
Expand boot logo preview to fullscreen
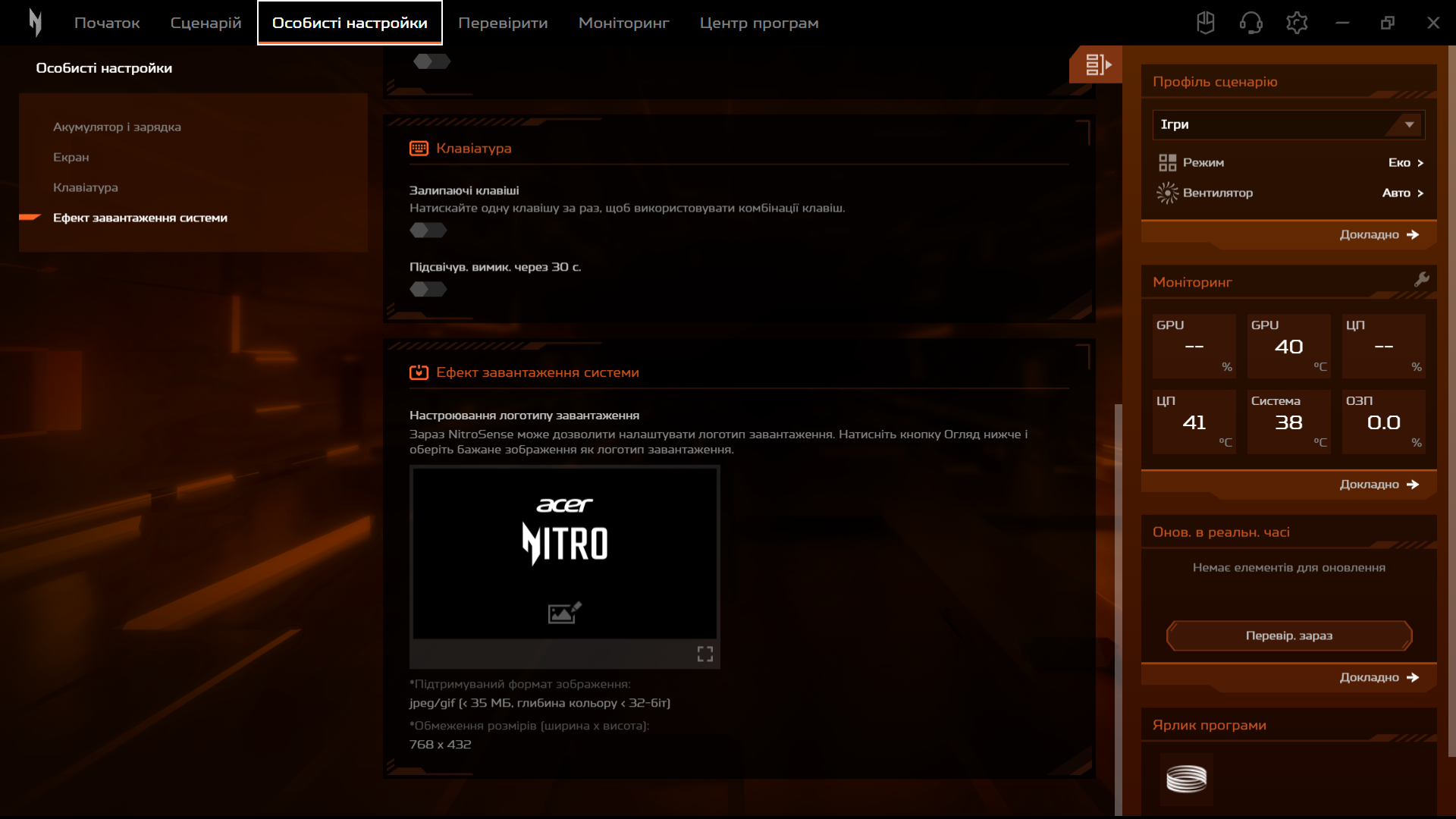[x=705, y=654]
